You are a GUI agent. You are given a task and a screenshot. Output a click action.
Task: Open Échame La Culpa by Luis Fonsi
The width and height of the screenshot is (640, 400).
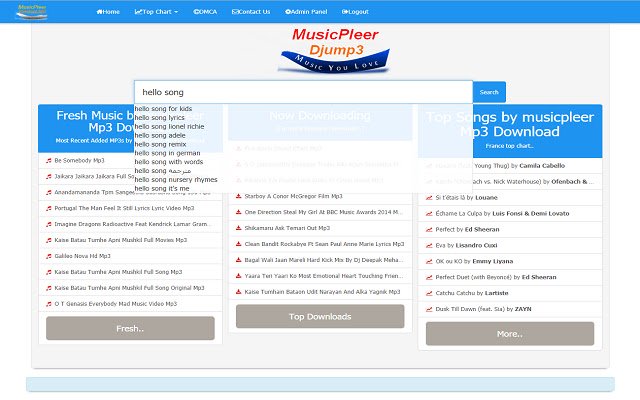click(x=502, y=213)
